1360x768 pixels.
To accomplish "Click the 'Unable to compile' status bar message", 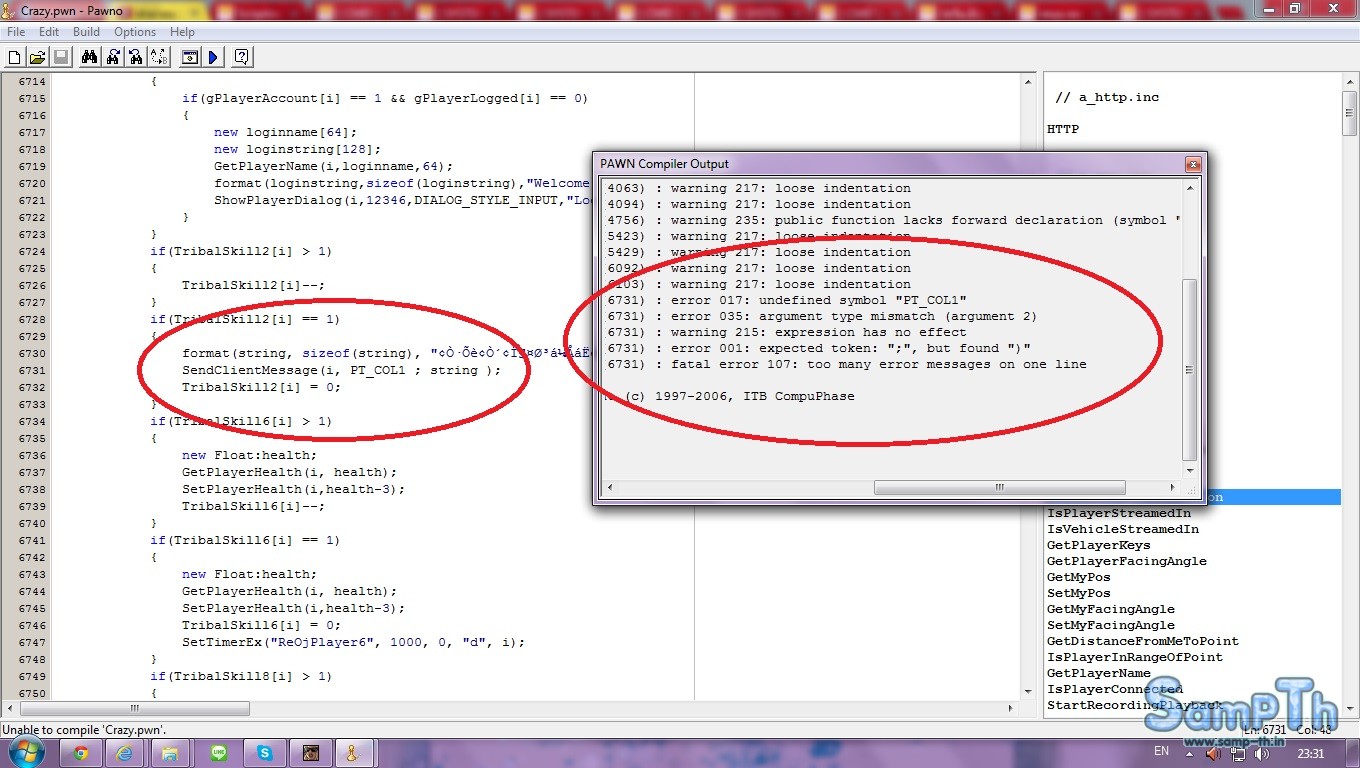I will coord(84,730).
